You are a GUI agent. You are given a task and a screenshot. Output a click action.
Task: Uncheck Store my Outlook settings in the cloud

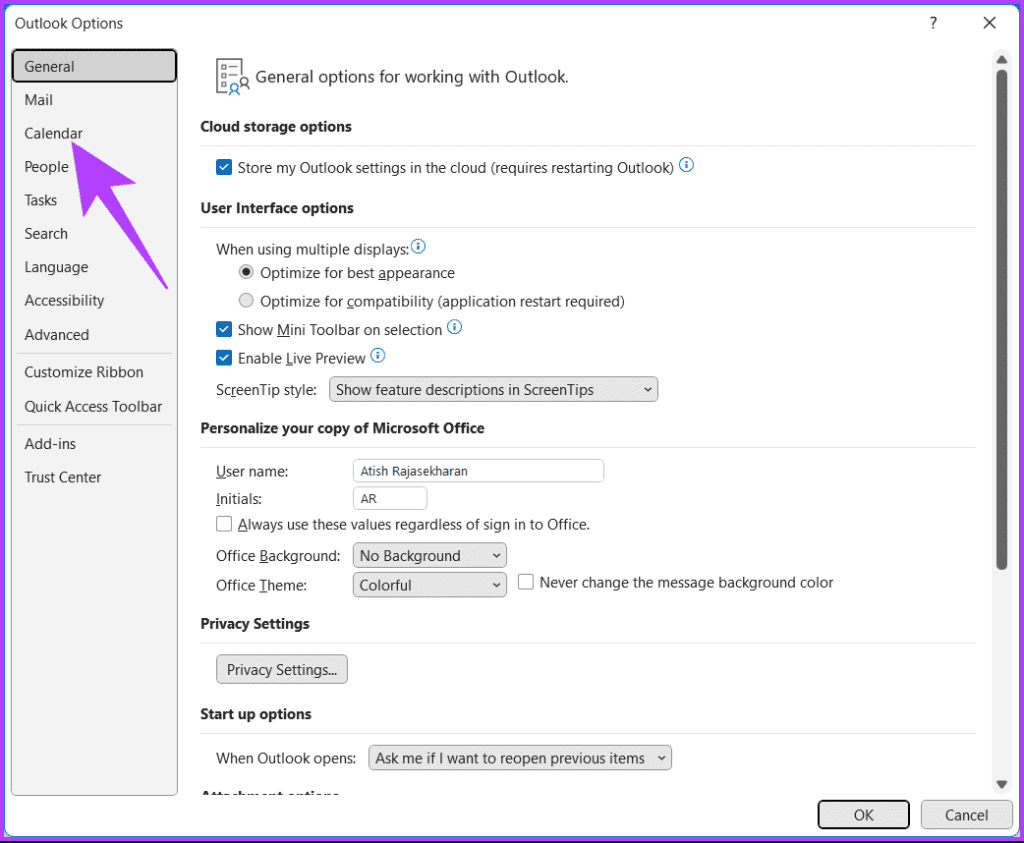[x=224, y=167]
